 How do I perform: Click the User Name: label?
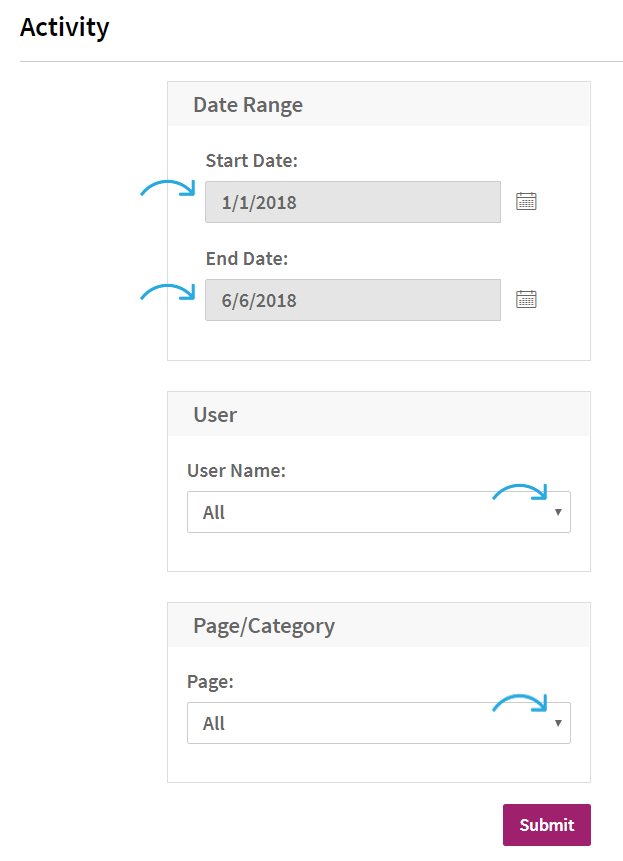(237, 470)
